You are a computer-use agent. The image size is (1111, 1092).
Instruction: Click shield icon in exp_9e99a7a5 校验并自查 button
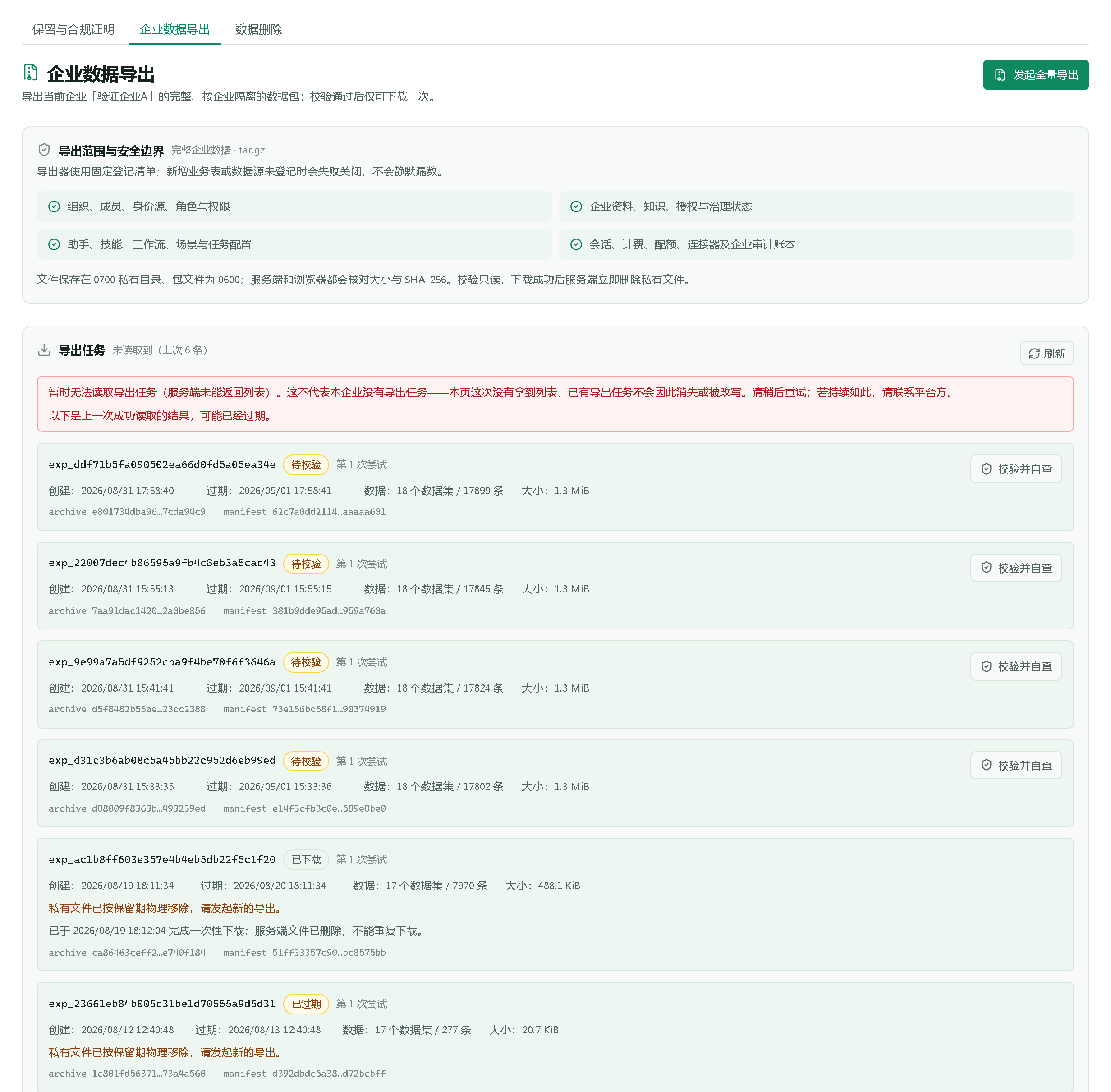(986, 666)
